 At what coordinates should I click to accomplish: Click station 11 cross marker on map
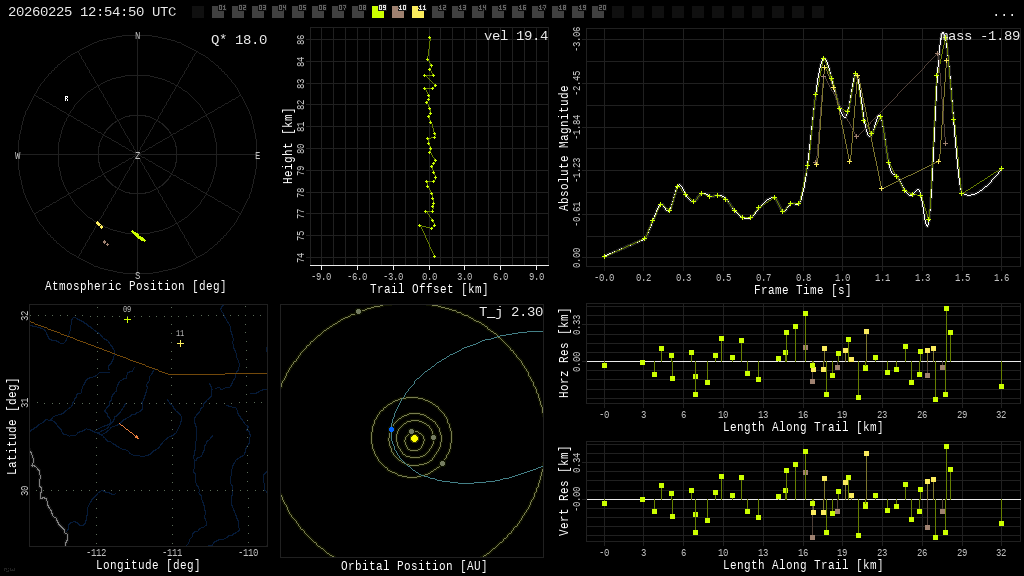[180, 343]
